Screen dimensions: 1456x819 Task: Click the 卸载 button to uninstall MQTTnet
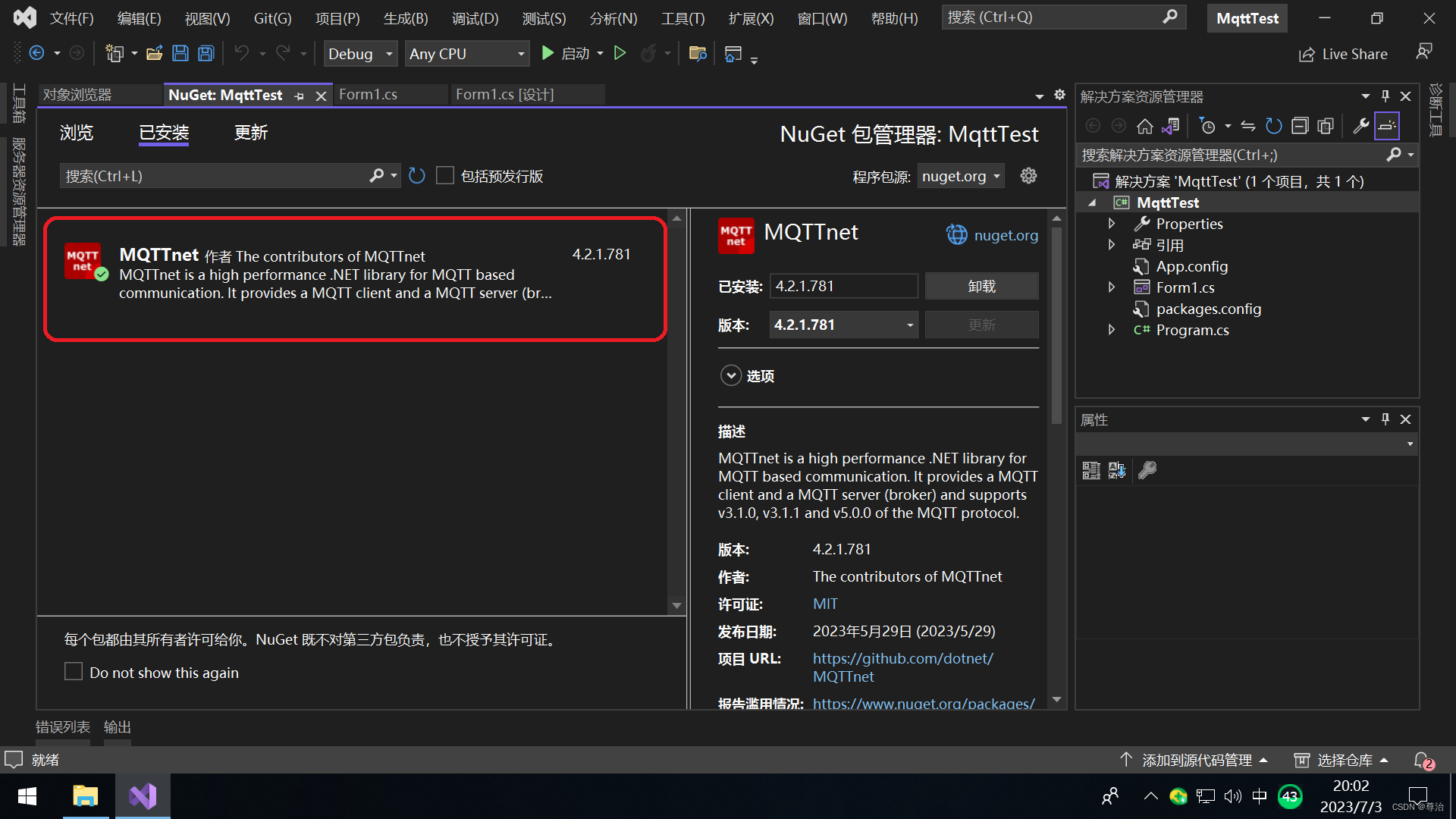(x=981, y=286)
